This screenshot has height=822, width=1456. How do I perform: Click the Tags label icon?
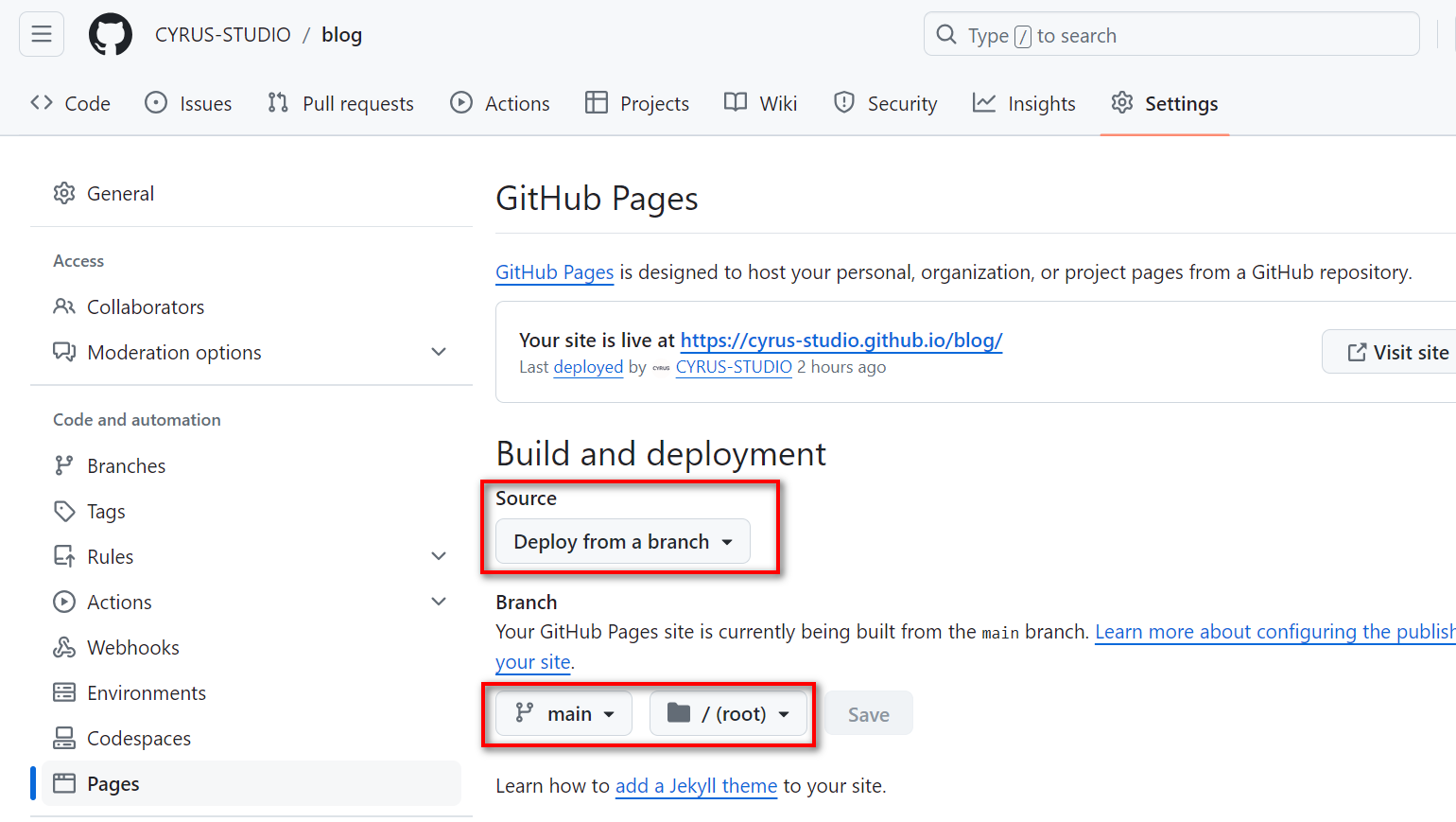pos(64,511)
